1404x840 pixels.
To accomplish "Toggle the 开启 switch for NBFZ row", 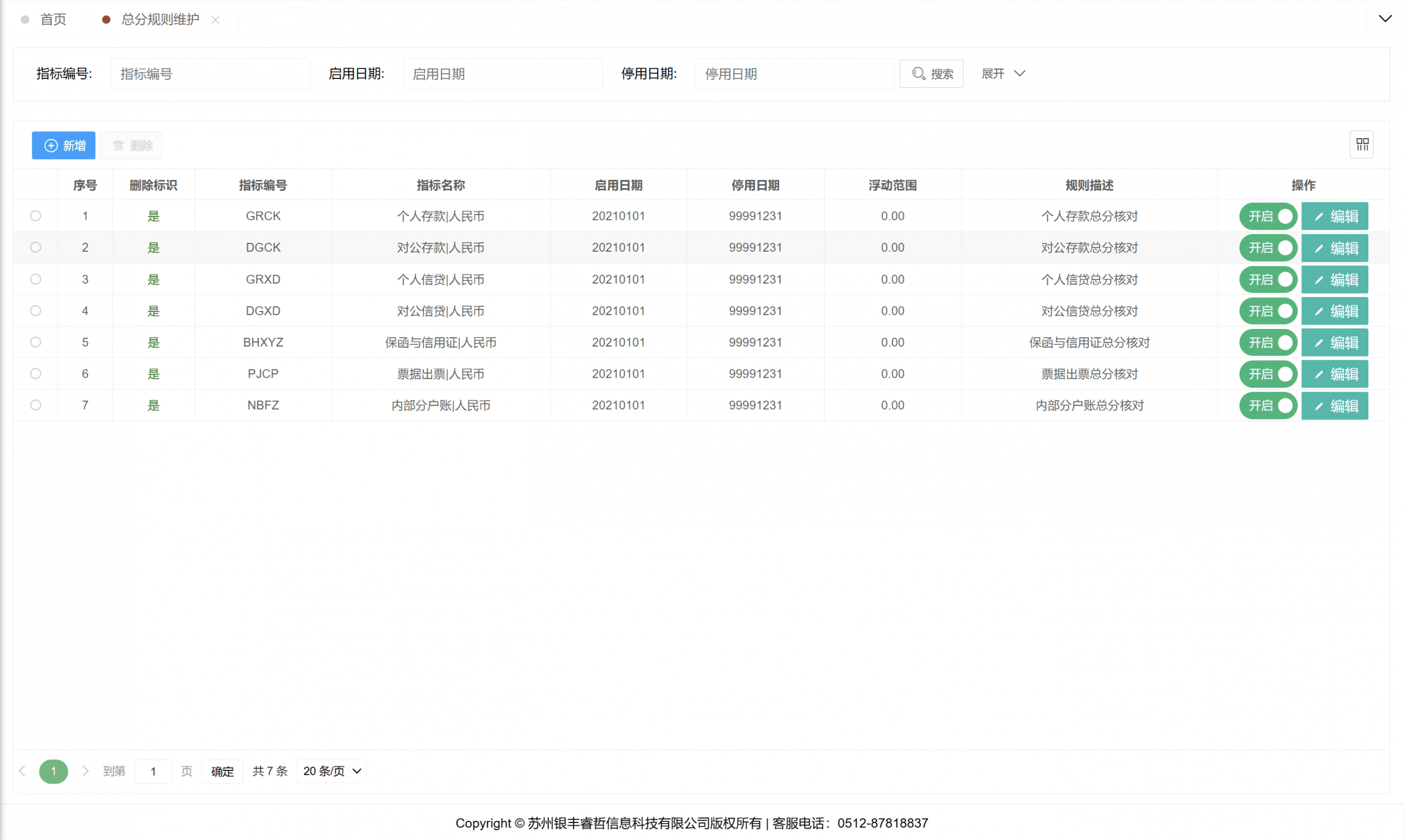I will (1268, 405).
